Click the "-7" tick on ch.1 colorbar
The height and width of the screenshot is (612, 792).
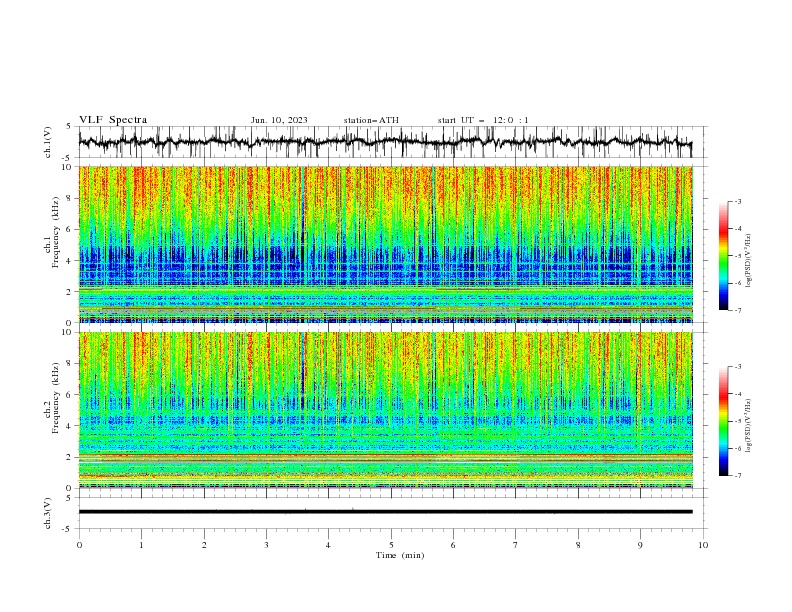(738, 310)
